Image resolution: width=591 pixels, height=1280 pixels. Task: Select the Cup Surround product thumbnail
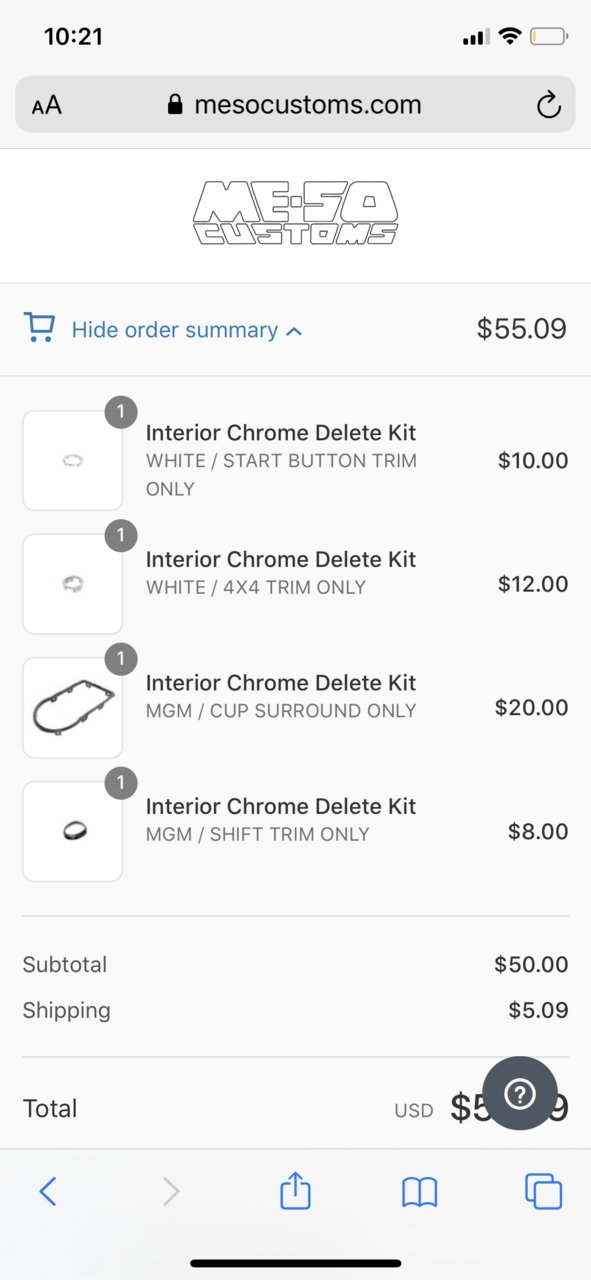click(x=73, y=708)
